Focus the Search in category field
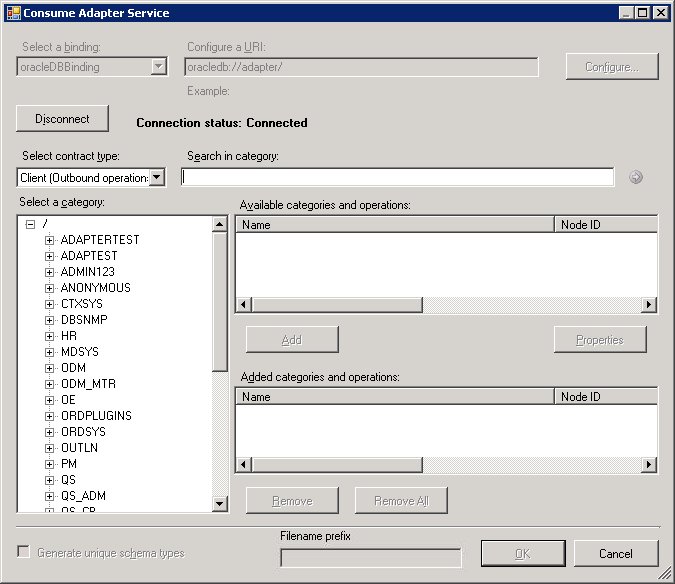 397,177
